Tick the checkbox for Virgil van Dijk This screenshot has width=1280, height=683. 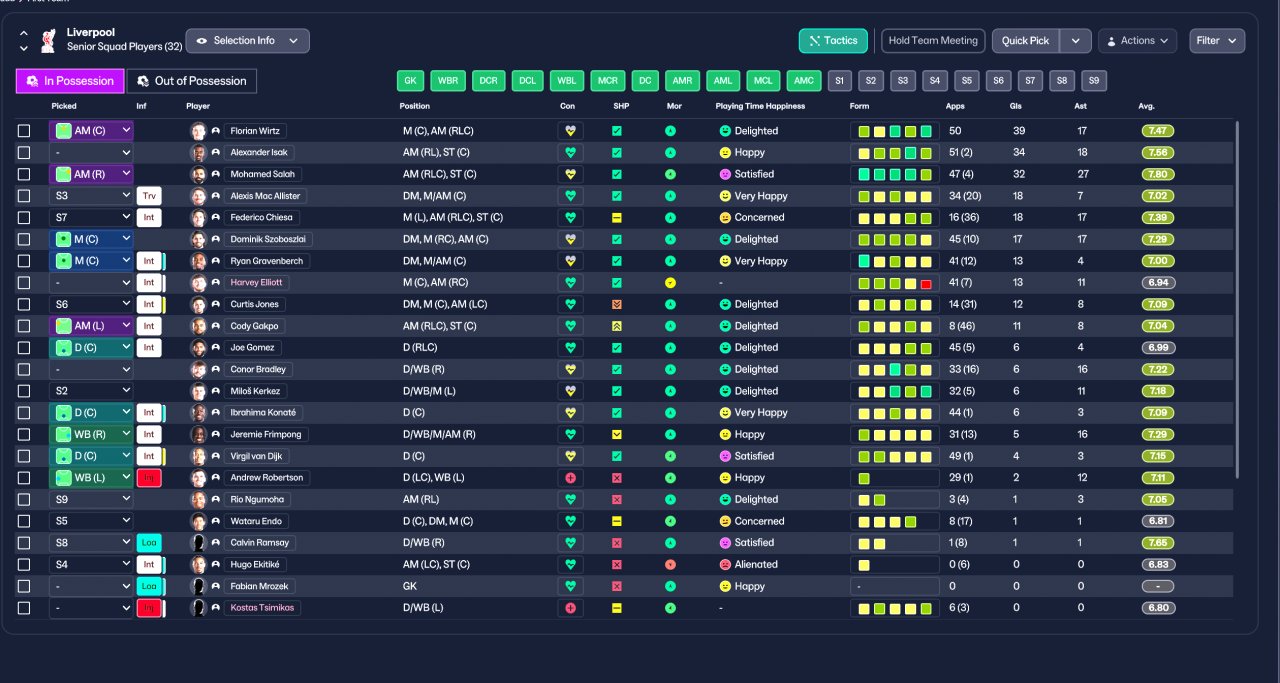pos(24,456)
